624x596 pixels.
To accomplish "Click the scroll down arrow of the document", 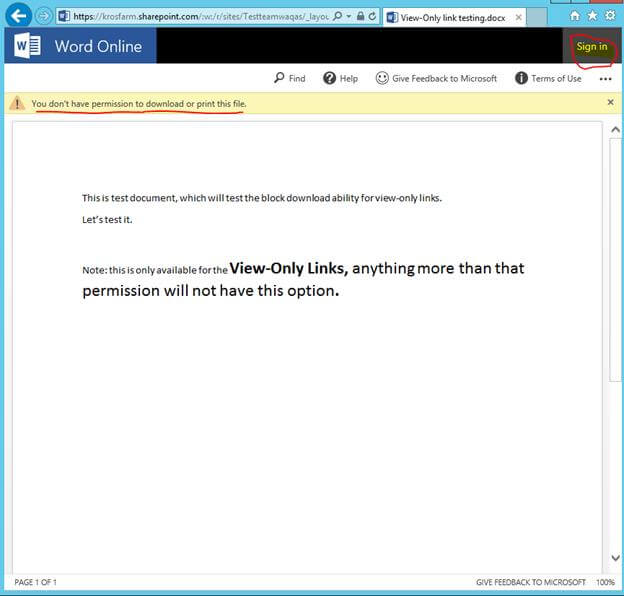I will click(x=615, y=557).
